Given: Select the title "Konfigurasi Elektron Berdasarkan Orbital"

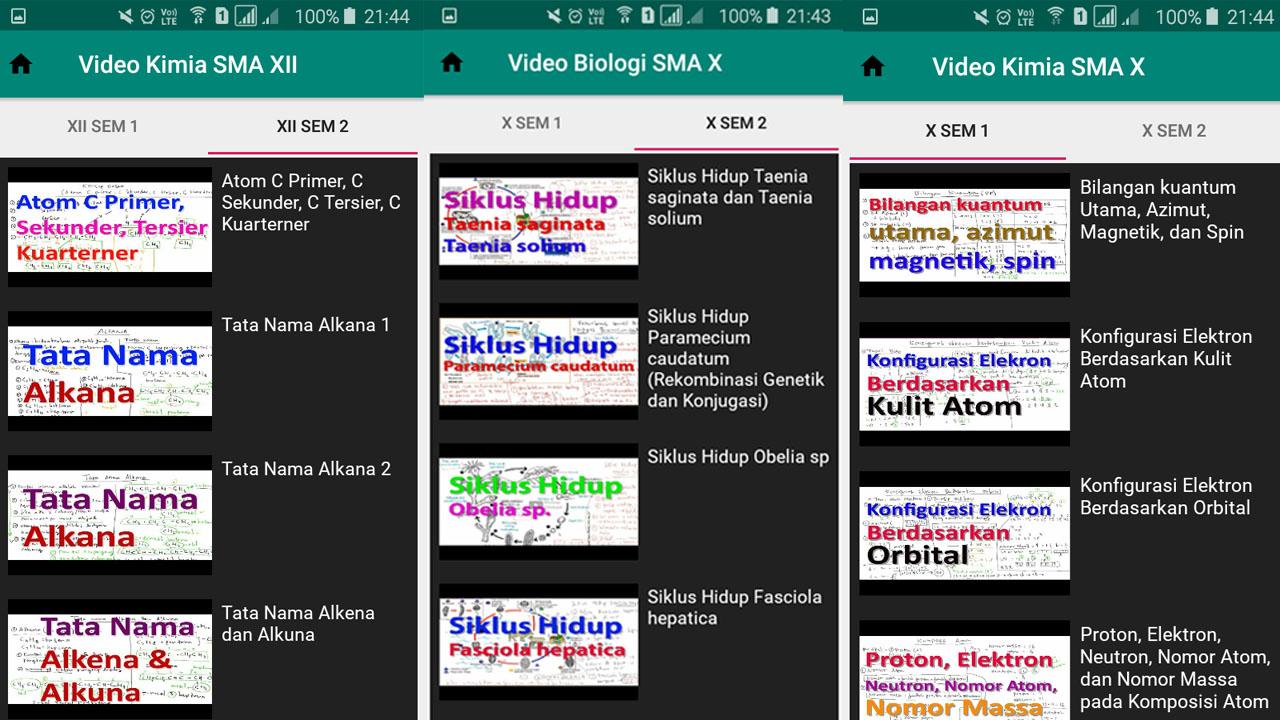Looking at the screenshot, I should (1166, 497).
